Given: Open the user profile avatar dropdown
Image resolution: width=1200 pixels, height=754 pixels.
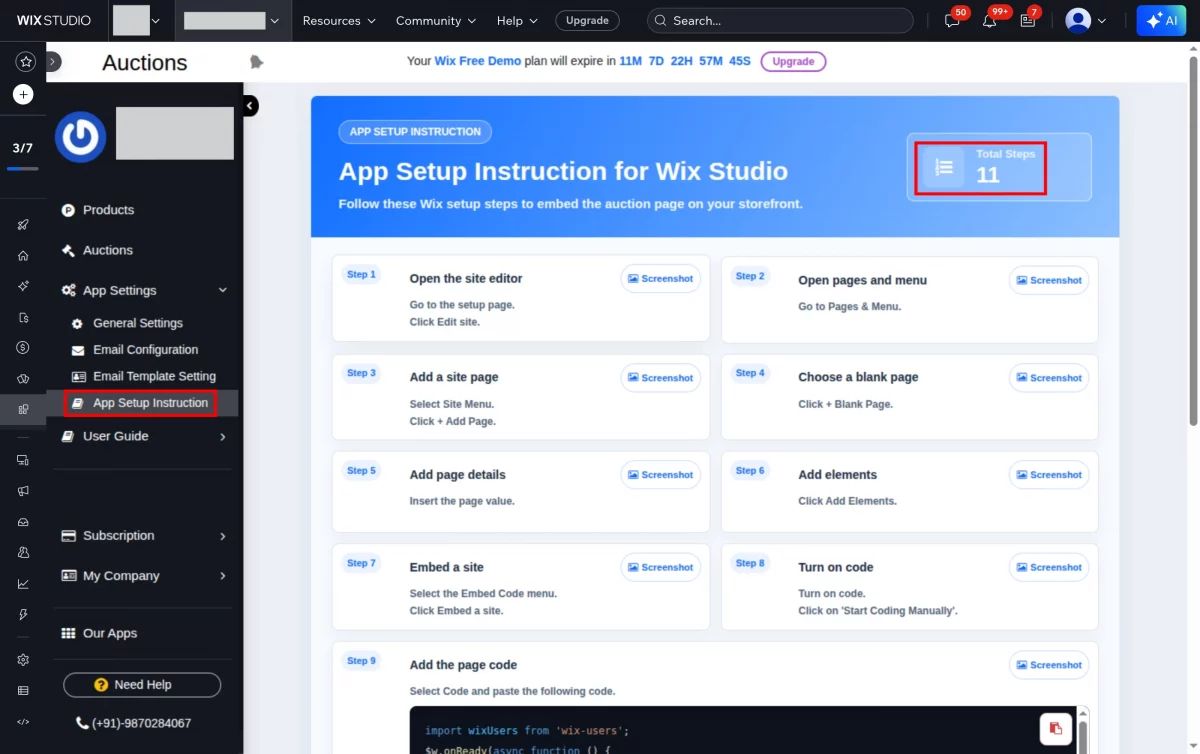Looking at the screenshot, I should (x=1086, y=20).
